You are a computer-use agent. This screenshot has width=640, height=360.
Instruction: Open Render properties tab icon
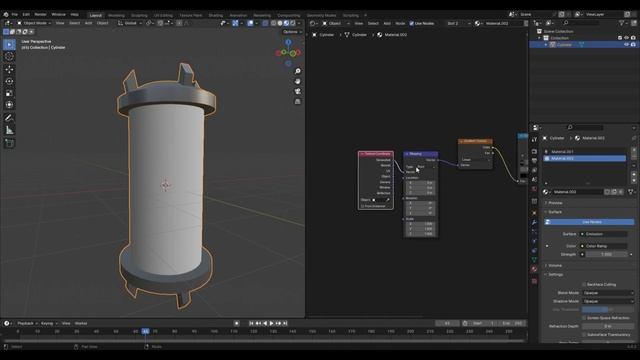coord(534,151)
